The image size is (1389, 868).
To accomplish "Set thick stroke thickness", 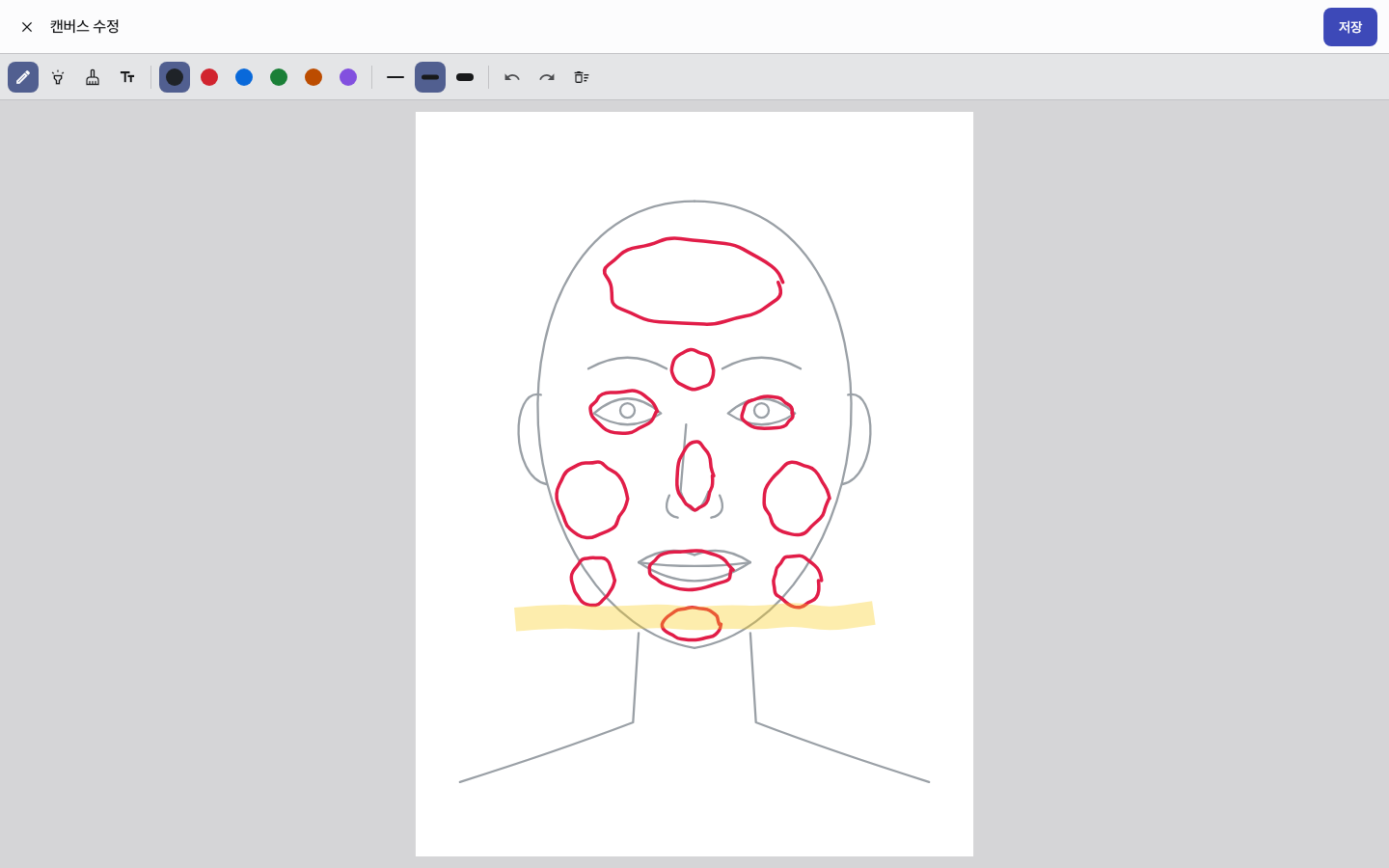I will pyautogui.click(x=465, y=77).
